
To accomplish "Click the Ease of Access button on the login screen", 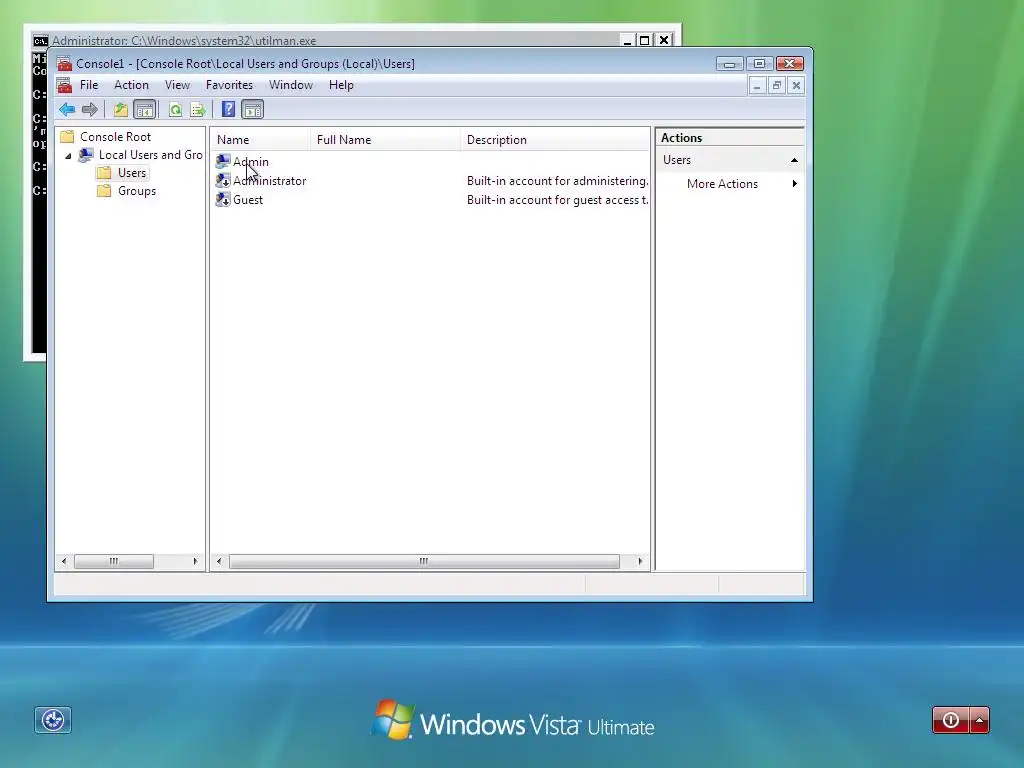I will pos(53,720).
